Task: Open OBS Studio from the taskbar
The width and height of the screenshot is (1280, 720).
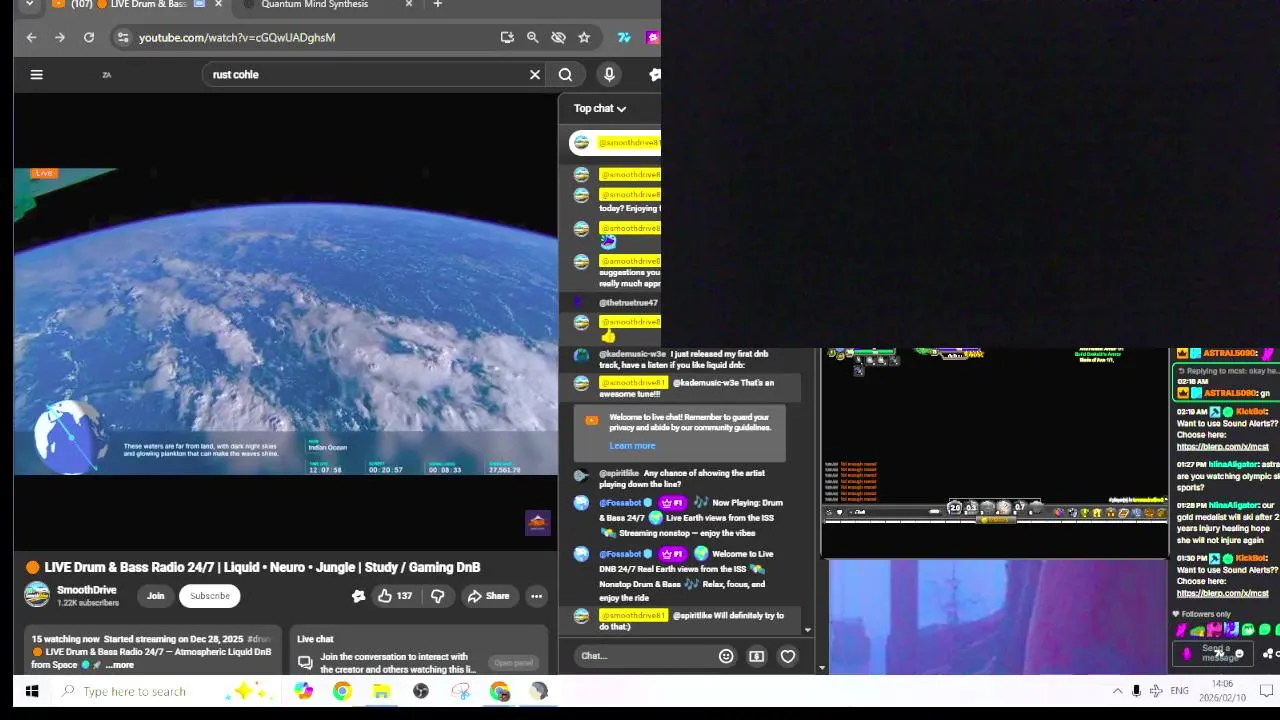Action: click(x=421, y=691)
